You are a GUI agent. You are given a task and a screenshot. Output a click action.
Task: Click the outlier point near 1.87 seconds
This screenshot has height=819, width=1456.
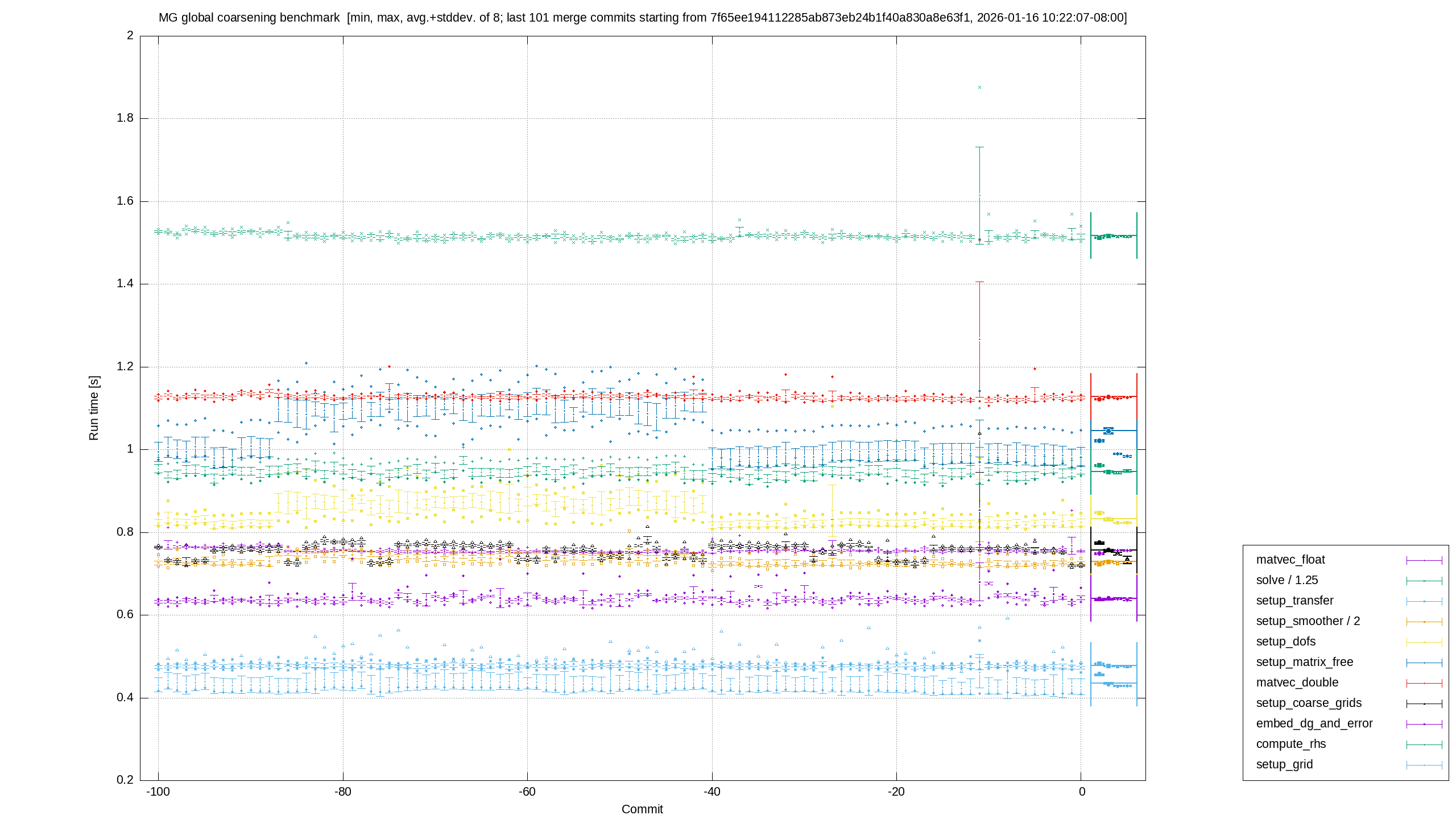click(979, 88)
